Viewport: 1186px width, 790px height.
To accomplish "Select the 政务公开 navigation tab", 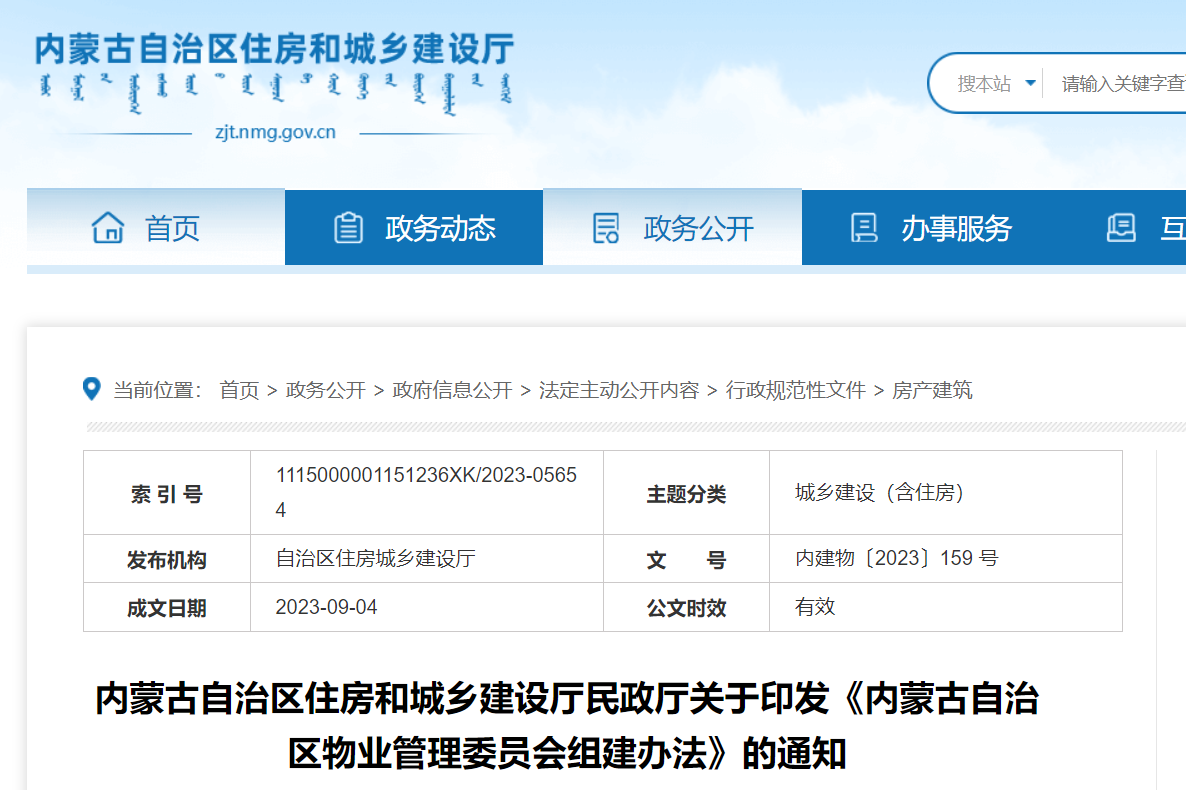I will point(698,228).
